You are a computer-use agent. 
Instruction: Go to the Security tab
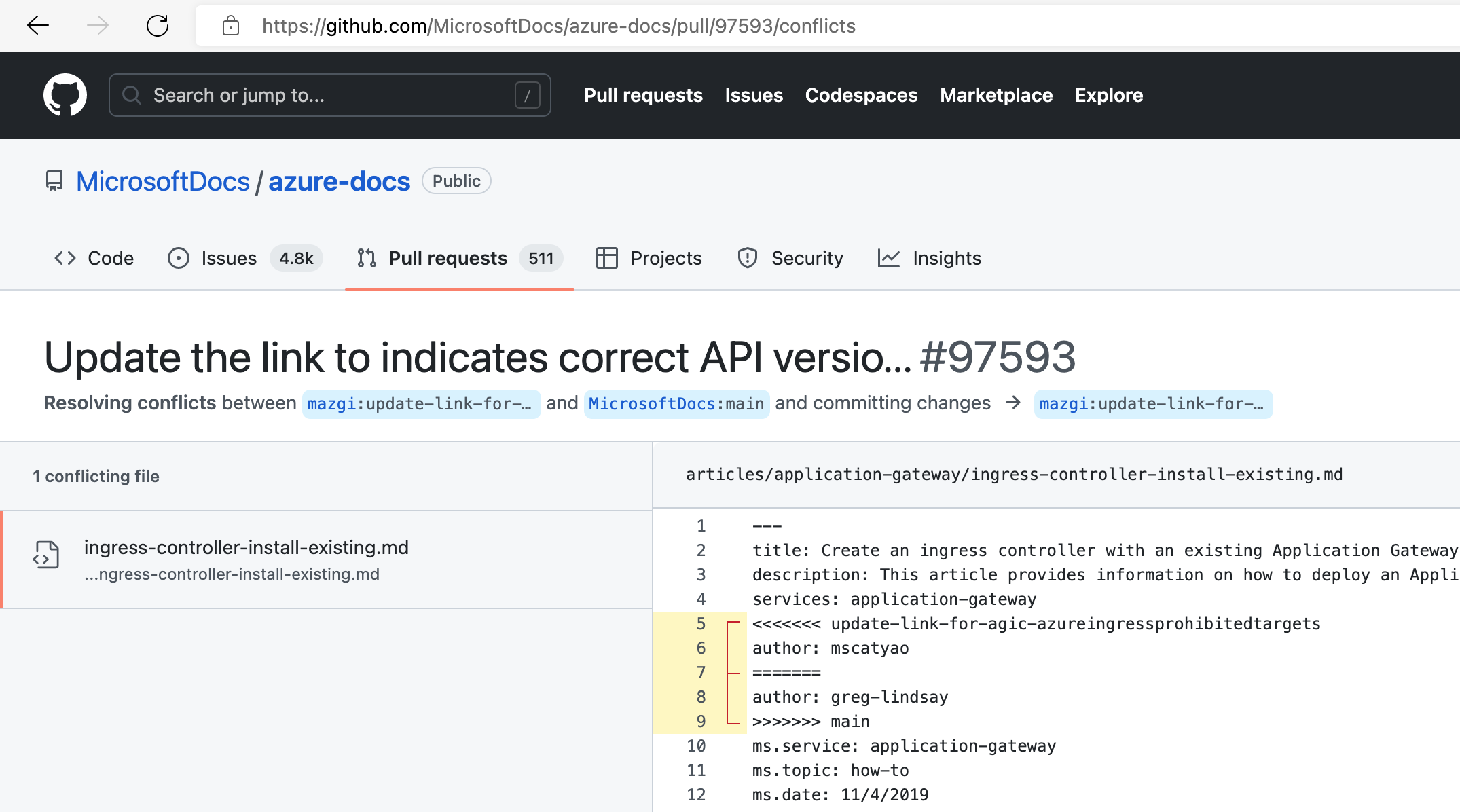point(790,258)
